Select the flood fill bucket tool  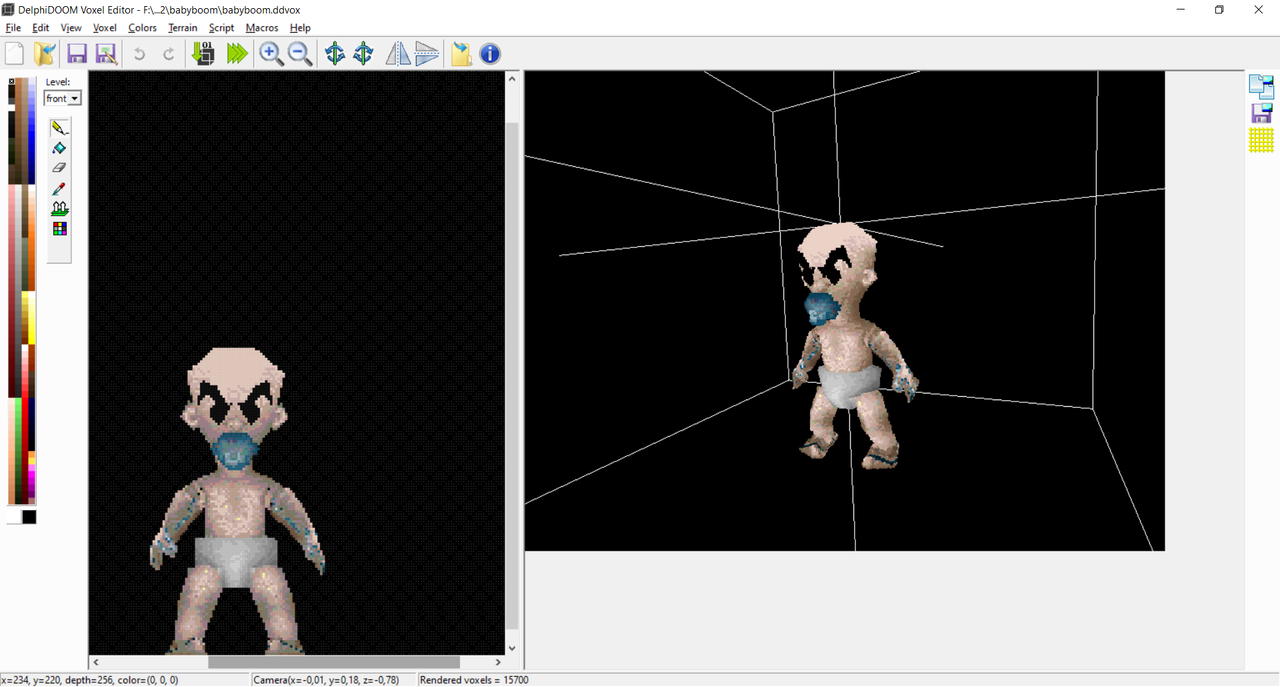tap(59, 148)
